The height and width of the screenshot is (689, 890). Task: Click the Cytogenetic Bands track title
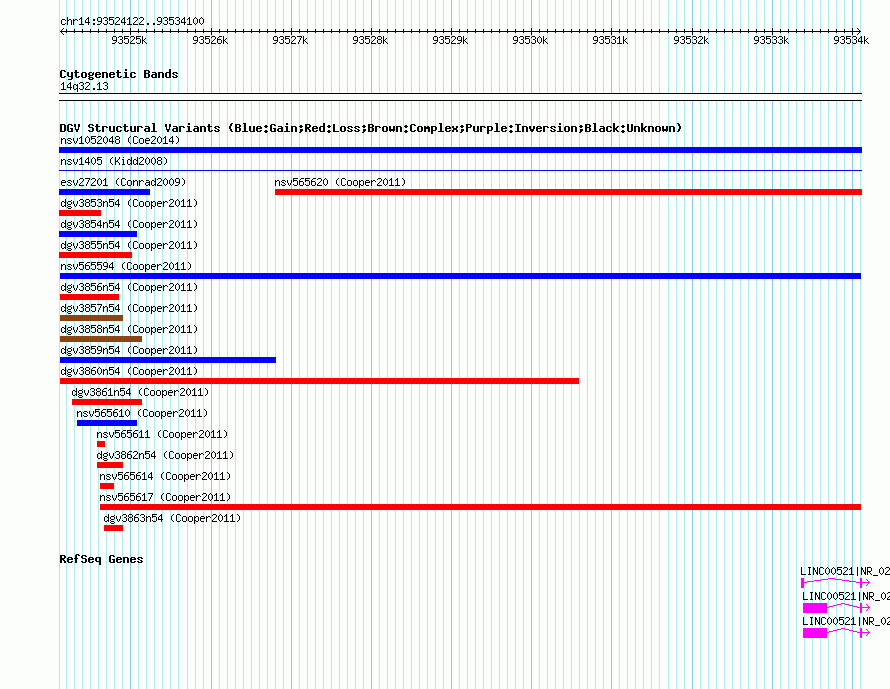point(119,74)
